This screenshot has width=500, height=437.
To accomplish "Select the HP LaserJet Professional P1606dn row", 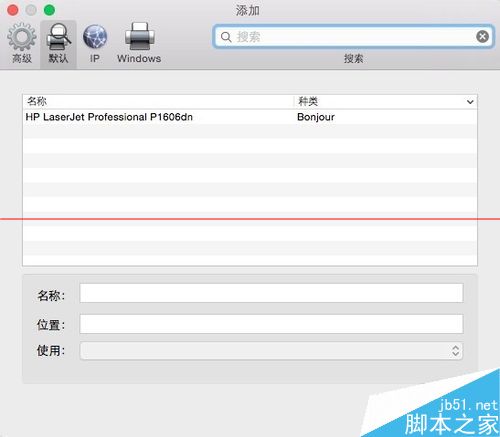I will 250,117.
